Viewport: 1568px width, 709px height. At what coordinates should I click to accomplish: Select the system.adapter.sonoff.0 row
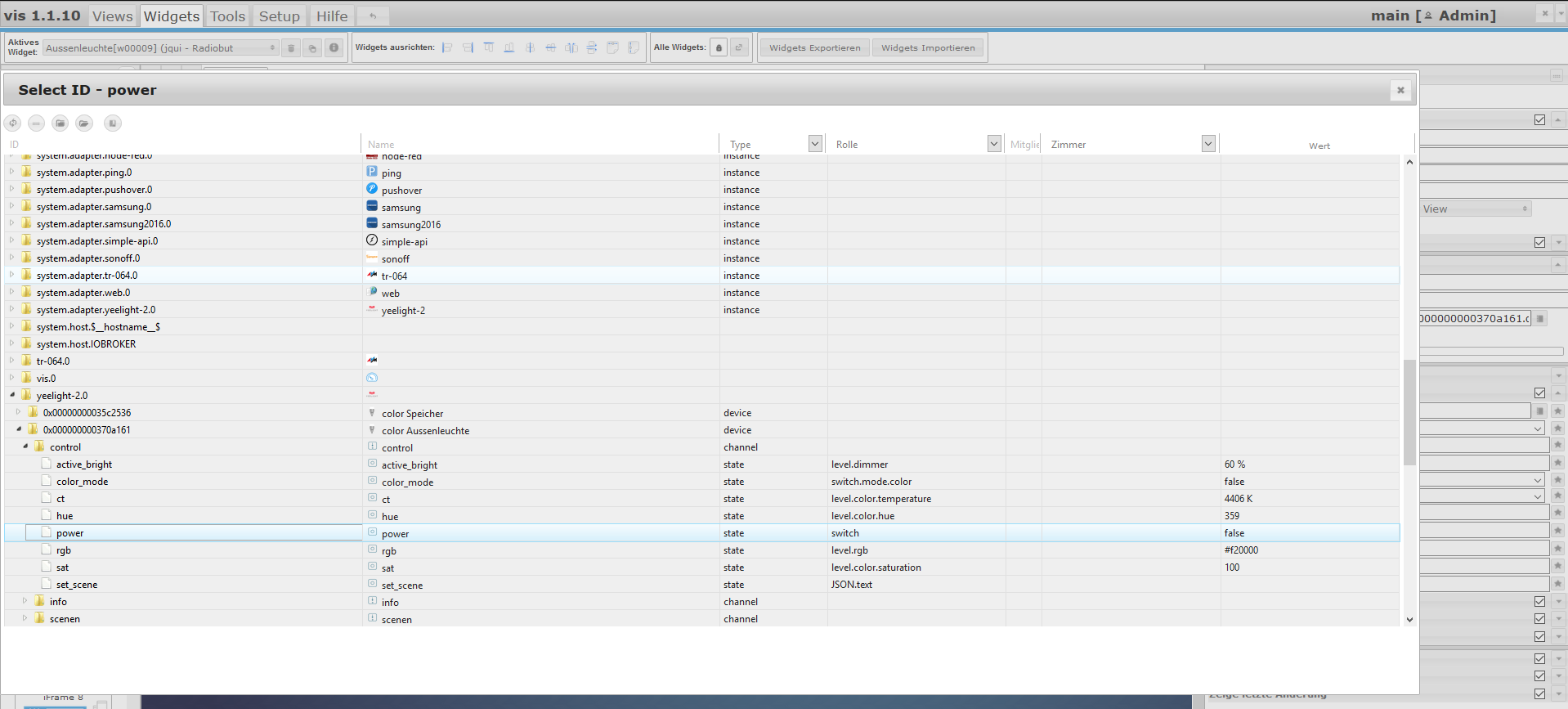pos(702,258)
